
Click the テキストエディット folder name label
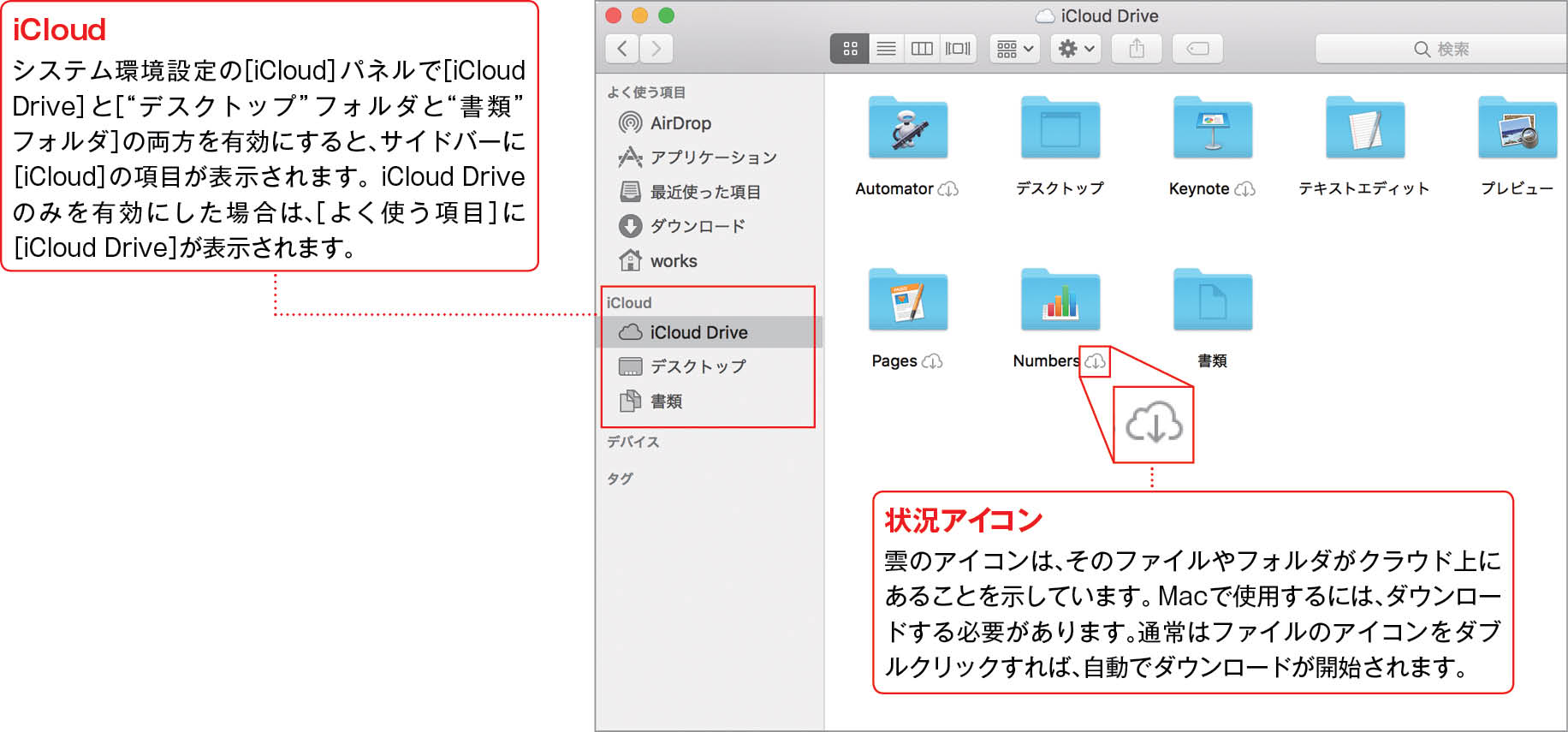(x=1364, y=189)
